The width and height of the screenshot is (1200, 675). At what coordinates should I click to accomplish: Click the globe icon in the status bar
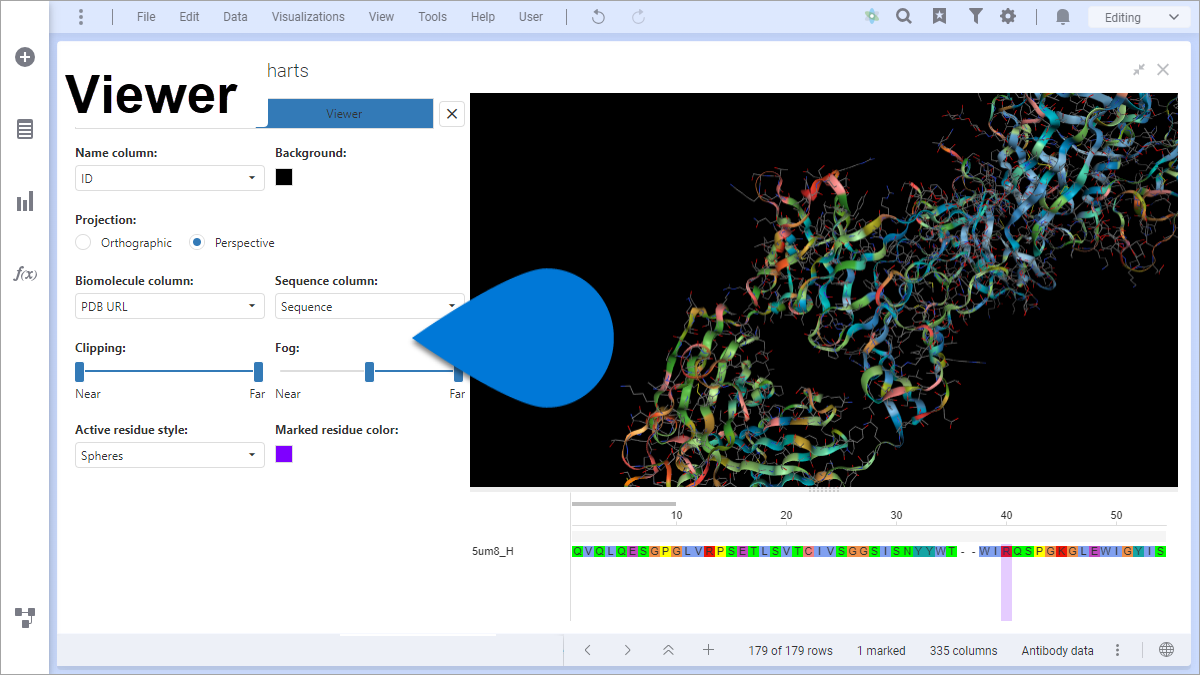click(1166, 649)
